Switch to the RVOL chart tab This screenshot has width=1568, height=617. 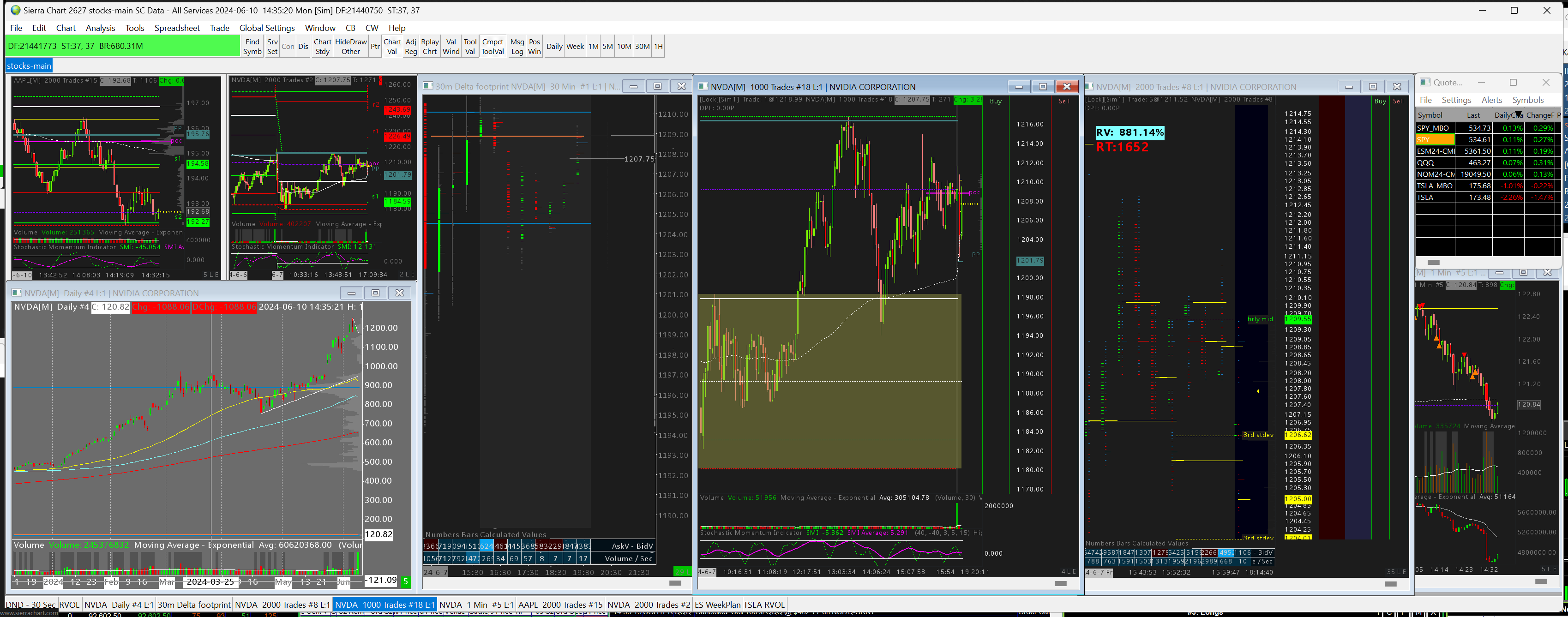(69, 604)
